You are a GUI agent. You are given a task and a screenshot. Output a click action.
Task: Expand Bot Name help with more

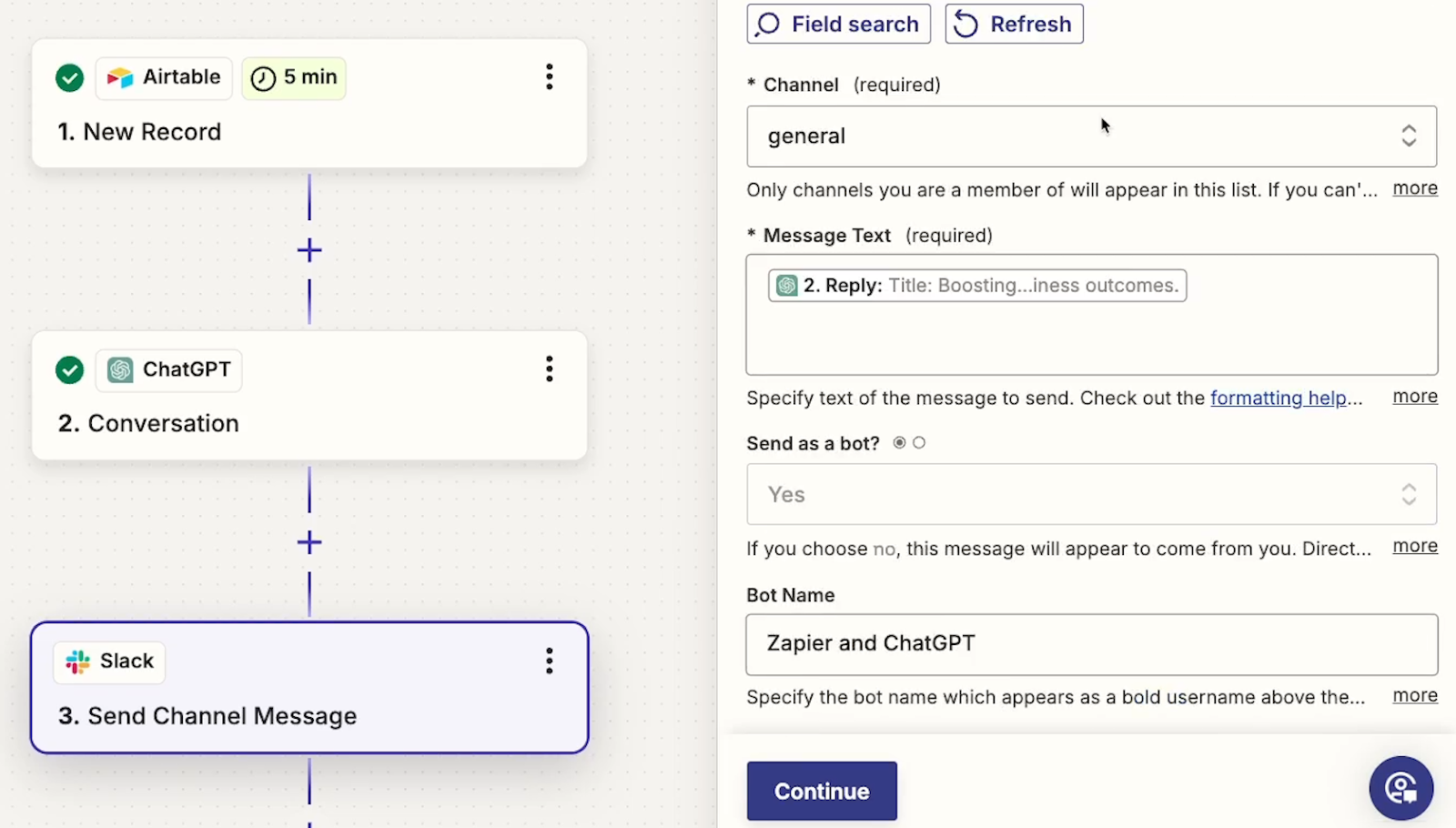1415,695
